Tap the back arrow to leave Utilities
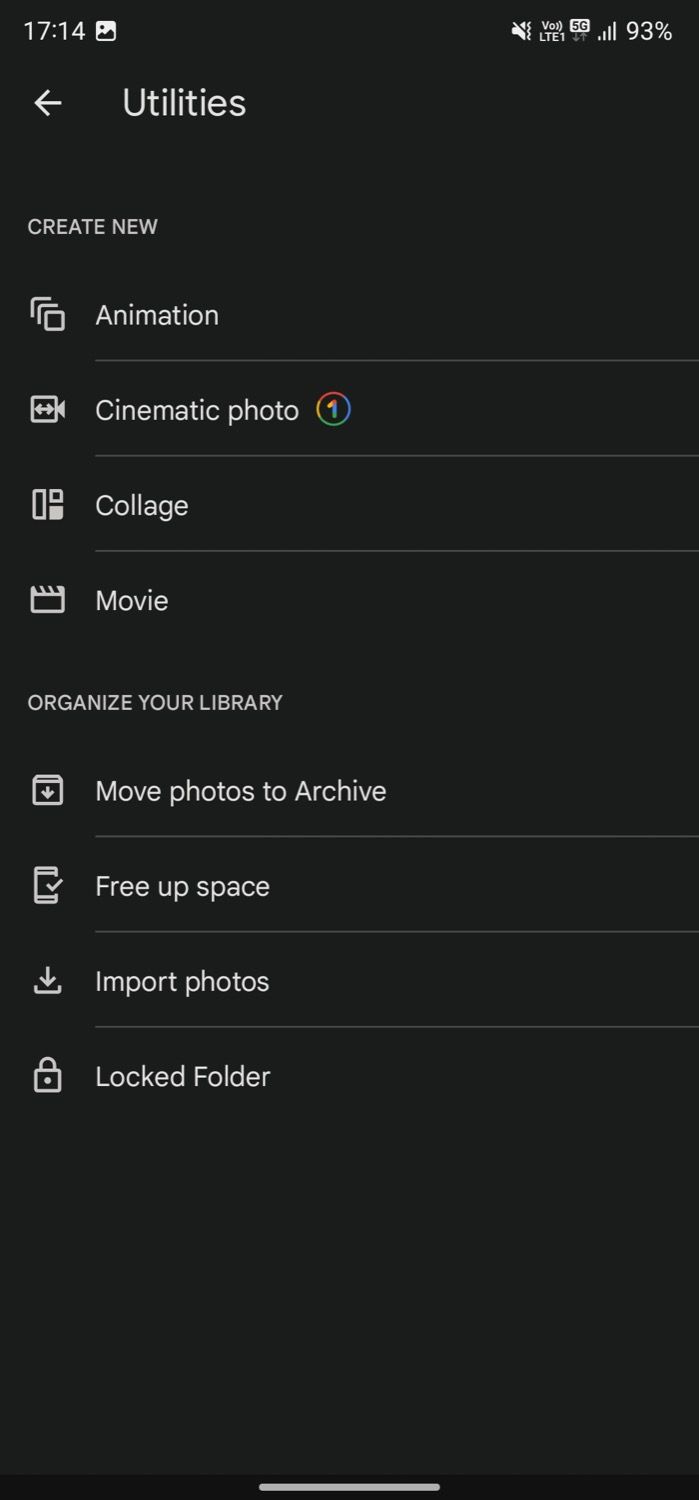699x1500 pixels. click(47, 102)
